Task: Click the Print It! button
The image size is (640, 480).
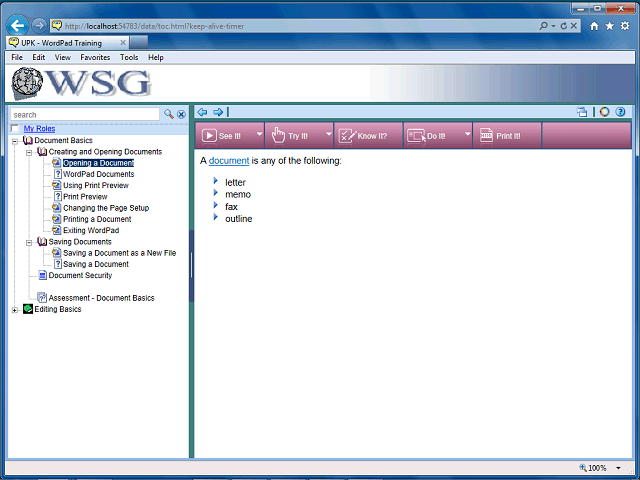Action: [507, 135]
